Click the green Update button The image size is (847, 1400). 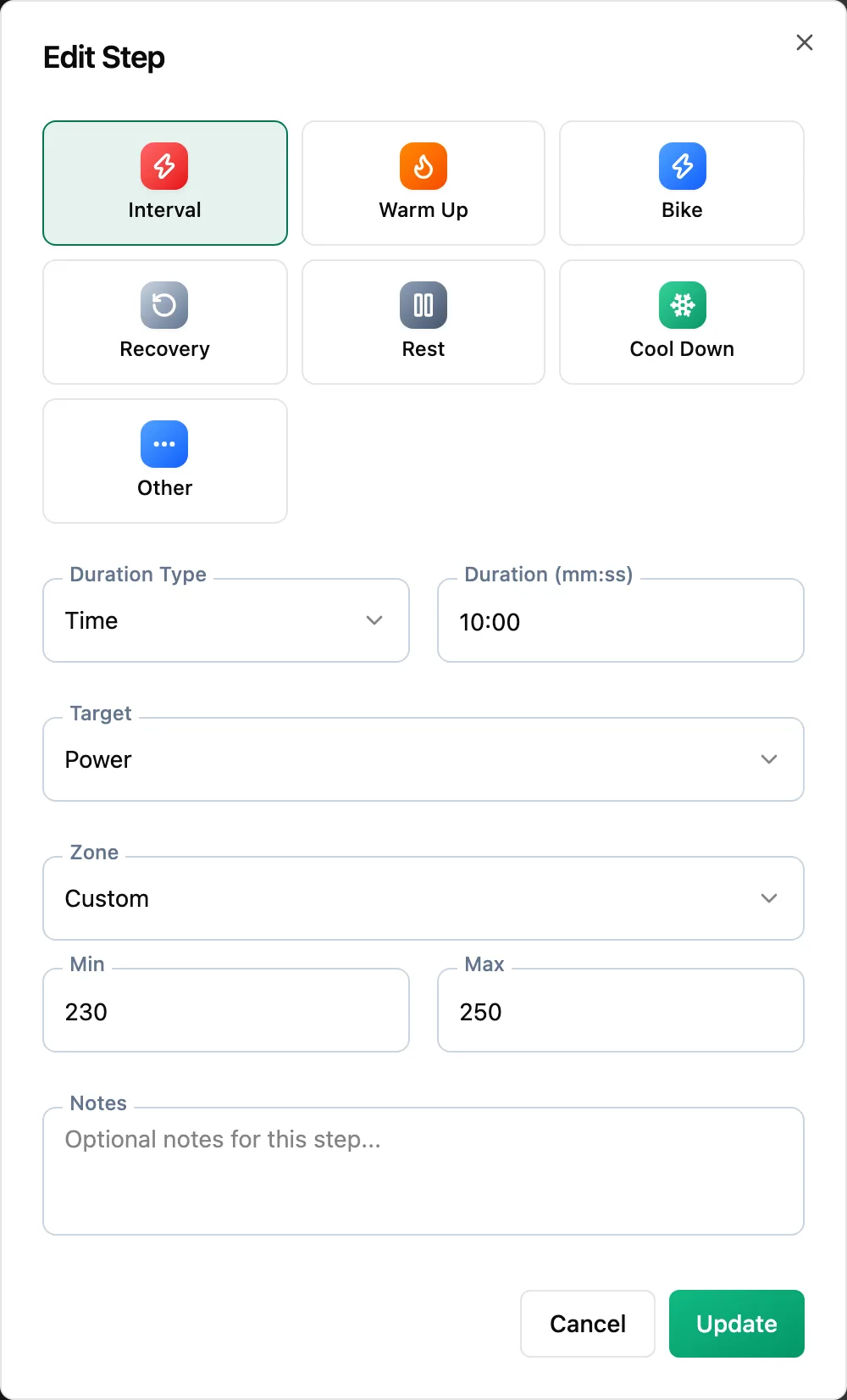pos(737,1324)
